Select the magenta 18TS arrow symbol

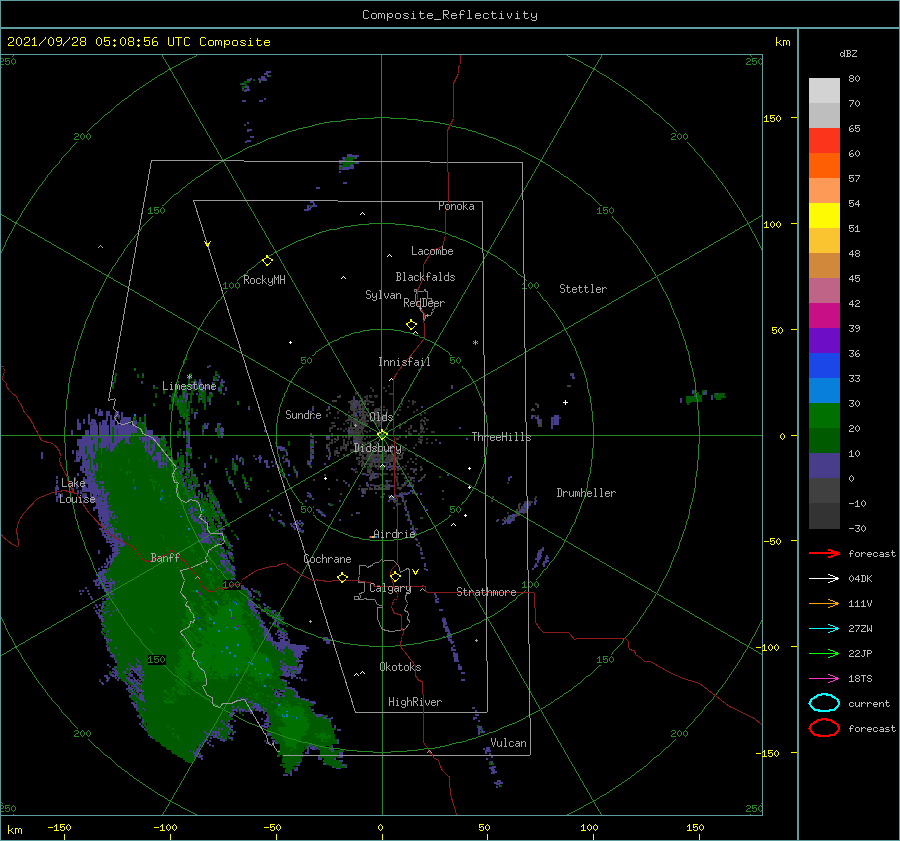coord(824,679)
